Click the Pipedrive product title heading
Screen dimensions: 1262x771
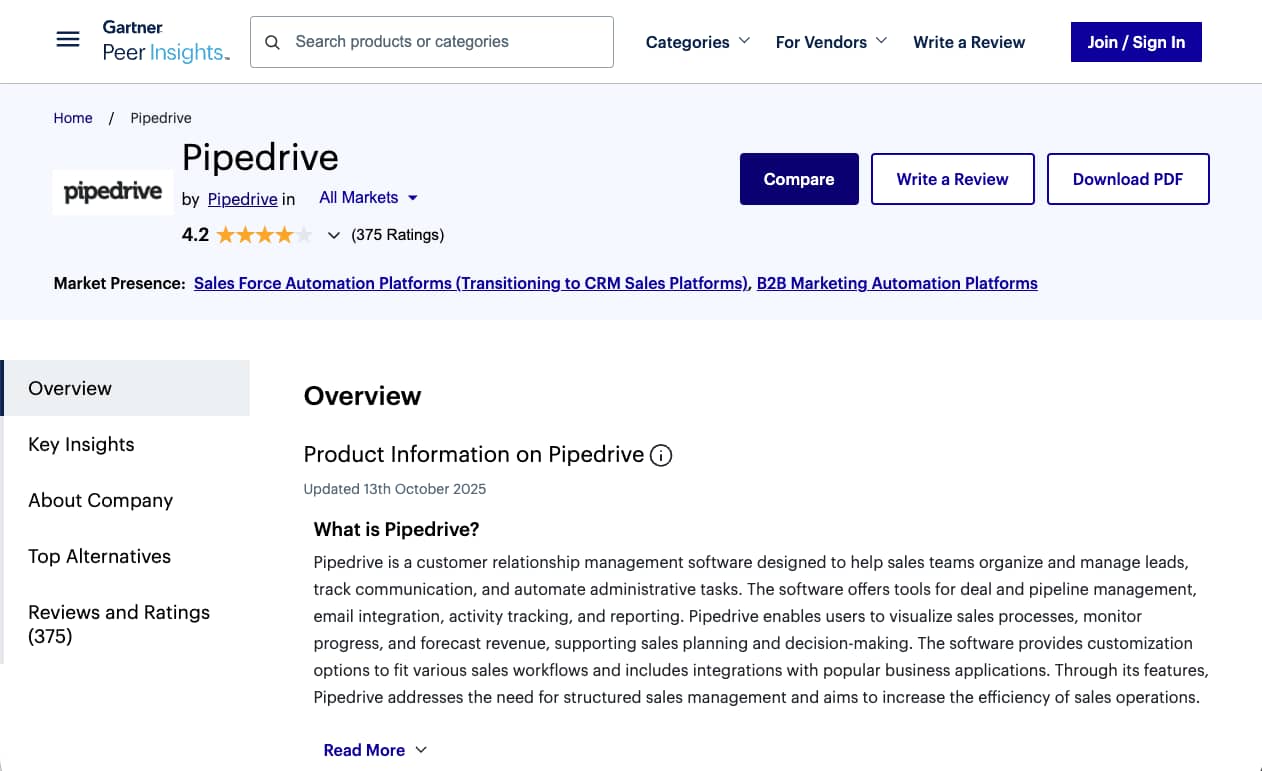(260, 157)
